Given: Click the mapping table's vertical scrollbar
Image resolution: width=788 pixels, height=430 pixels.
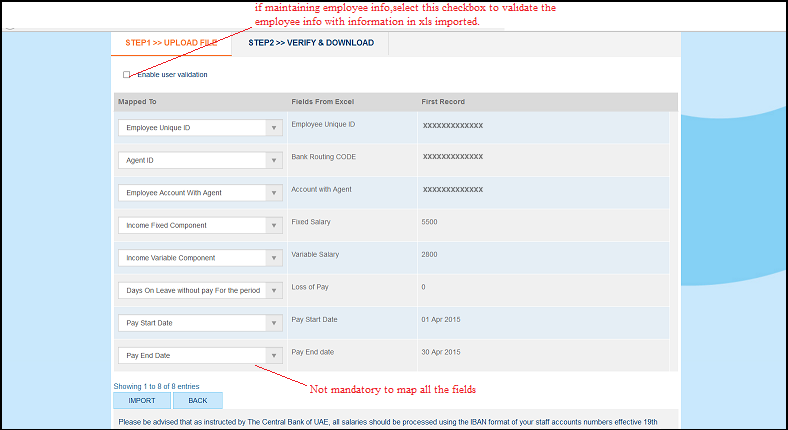Looking at the screenshot, I should point(674,240).
